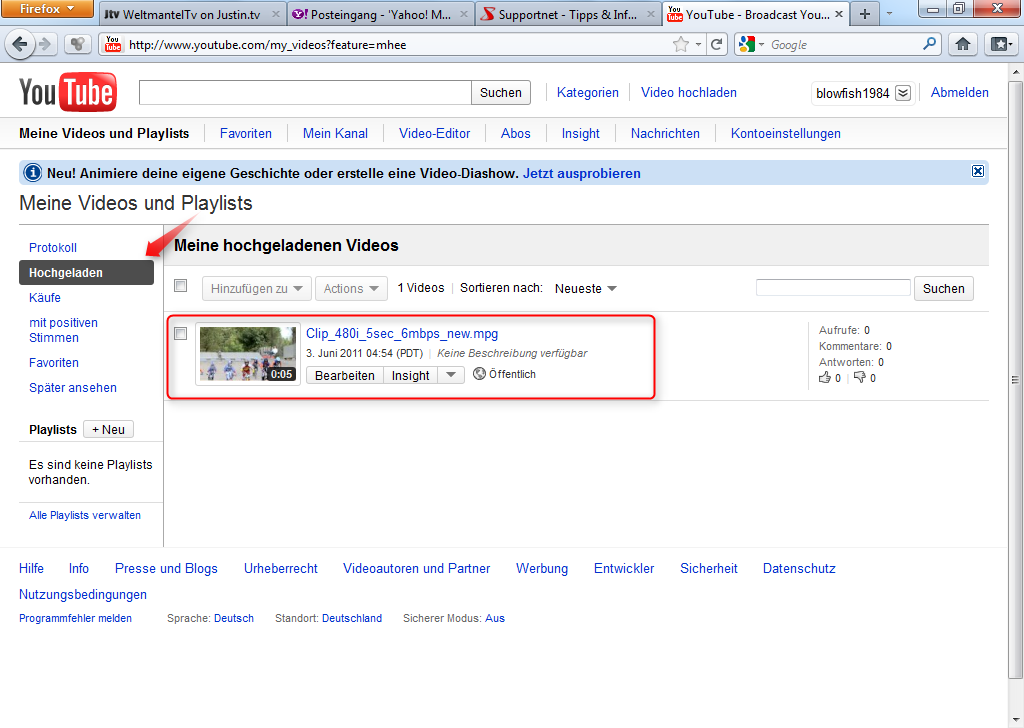Open the Kontoeinstellungen tab
The image size is (1024, 728).
point(785,133)
